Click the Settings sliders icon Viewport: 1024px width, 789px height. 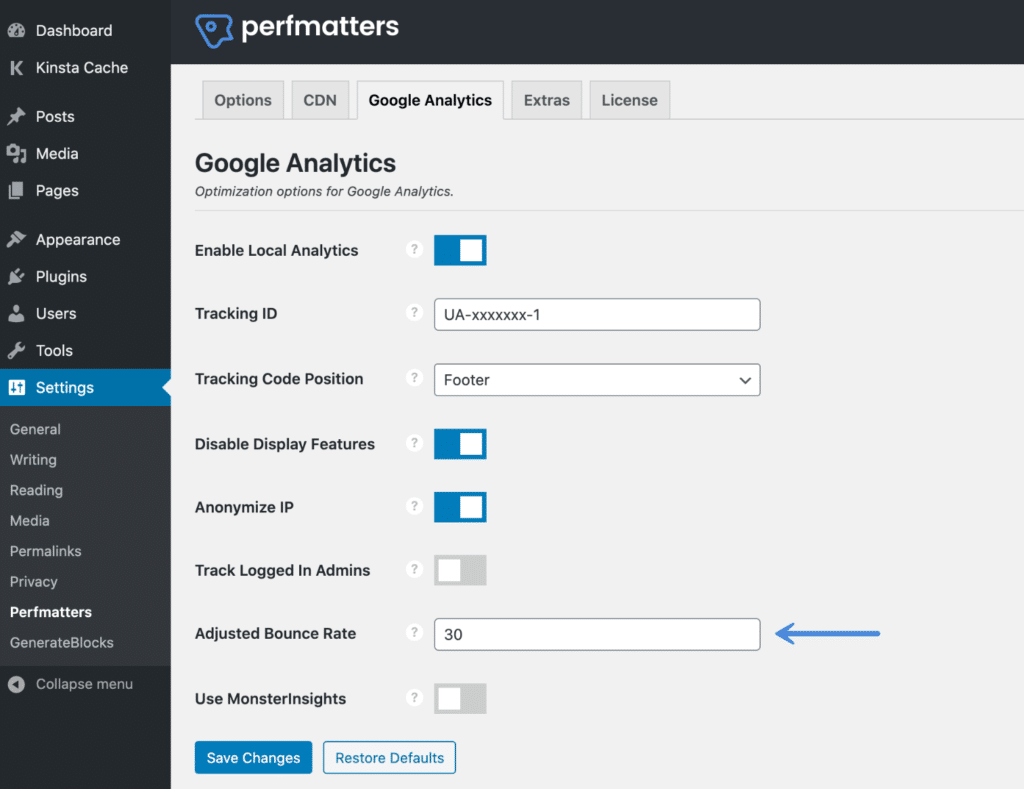[16, 387]
